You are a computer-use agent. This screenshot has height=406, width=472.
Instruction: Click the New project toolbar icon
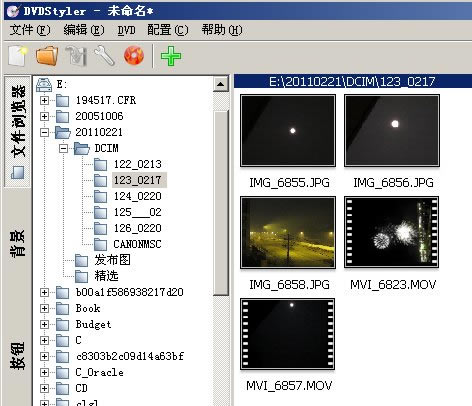pyautogui.click(x=17, y=56)
